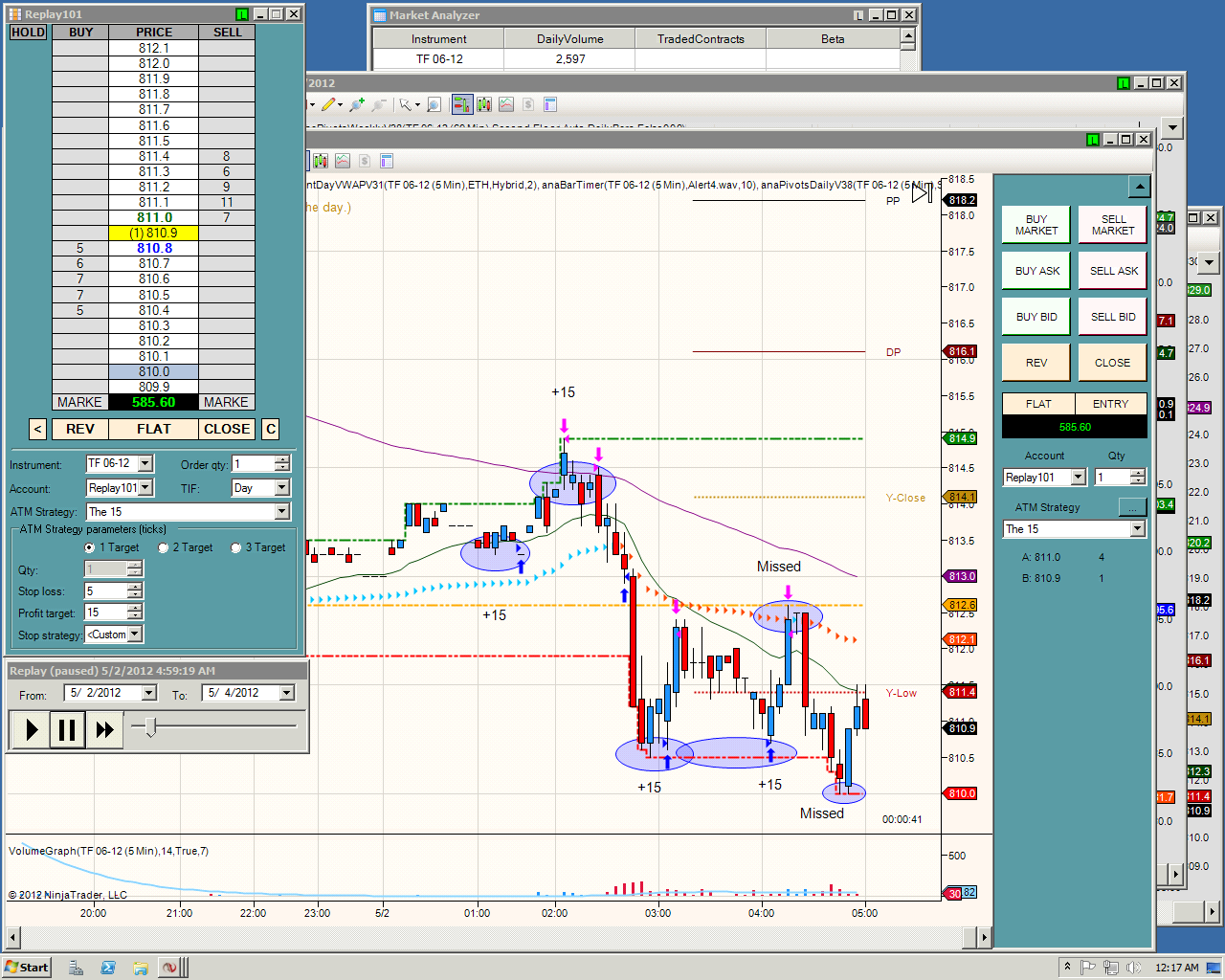This screenshot has width=1225, height=980.
Task: Click green icon in front chart window title bar
Action: (1093, 140)
